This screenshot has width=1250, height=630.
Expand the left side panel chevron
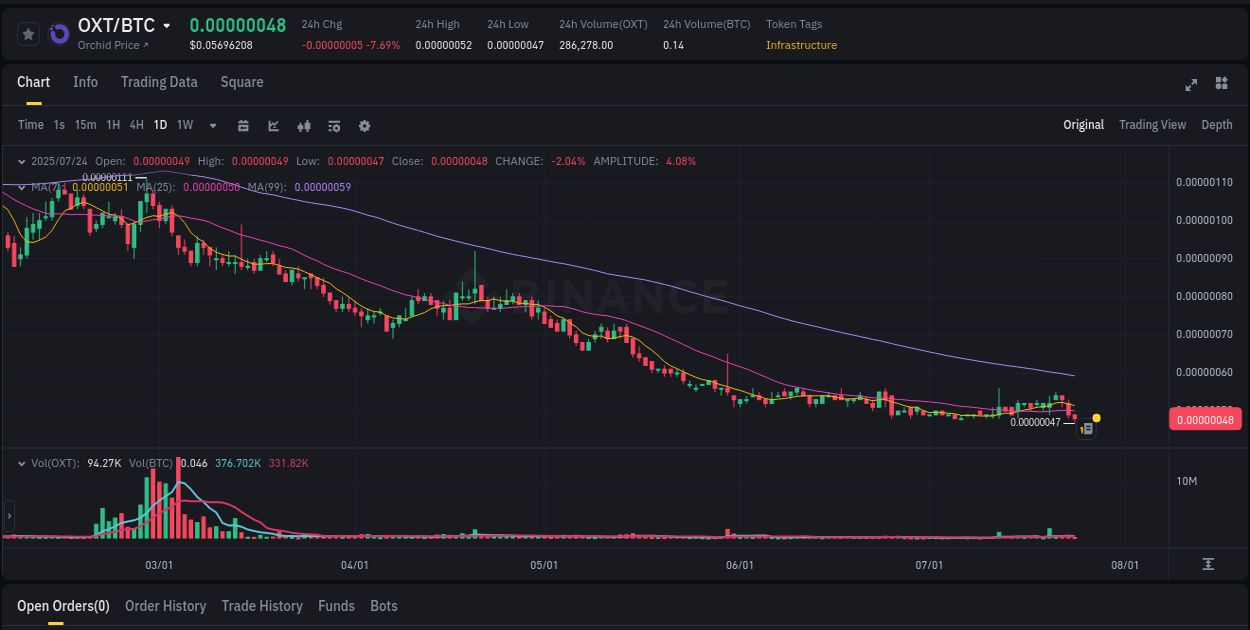click(x=8, y=516)
